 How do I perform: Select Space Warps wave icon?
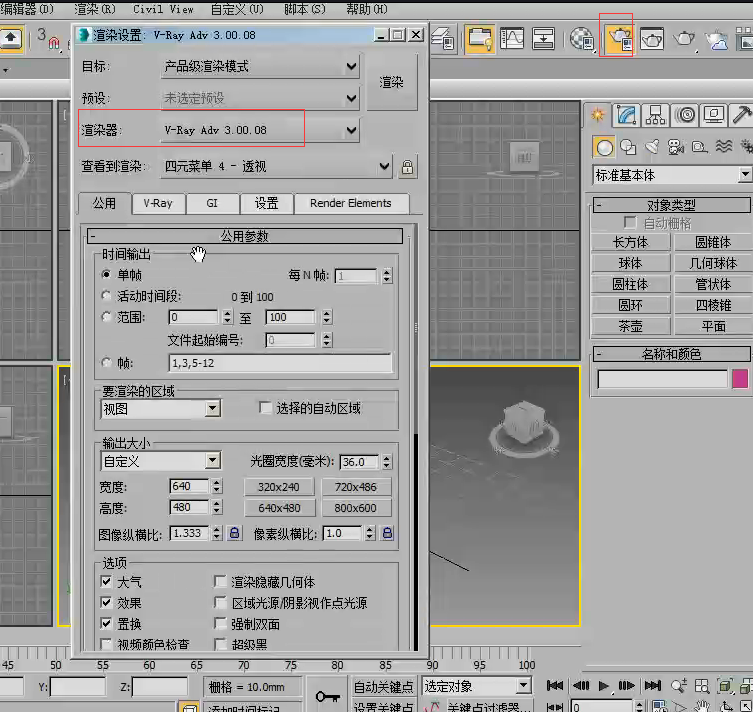click(x=724, y=146)
